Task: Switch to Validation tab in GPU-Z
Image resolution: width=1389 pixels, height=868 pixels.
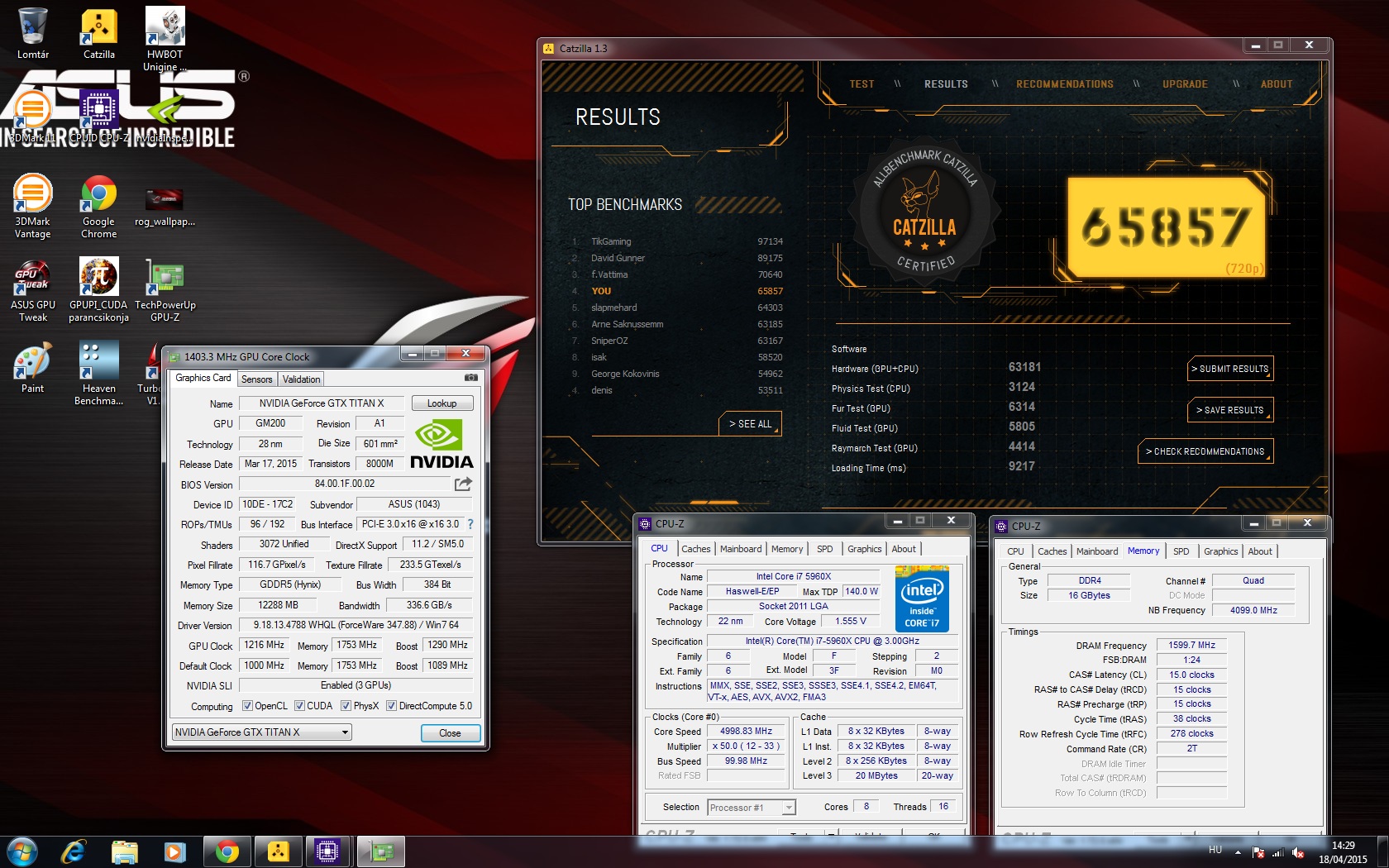Action: click(x=301, y=379)
